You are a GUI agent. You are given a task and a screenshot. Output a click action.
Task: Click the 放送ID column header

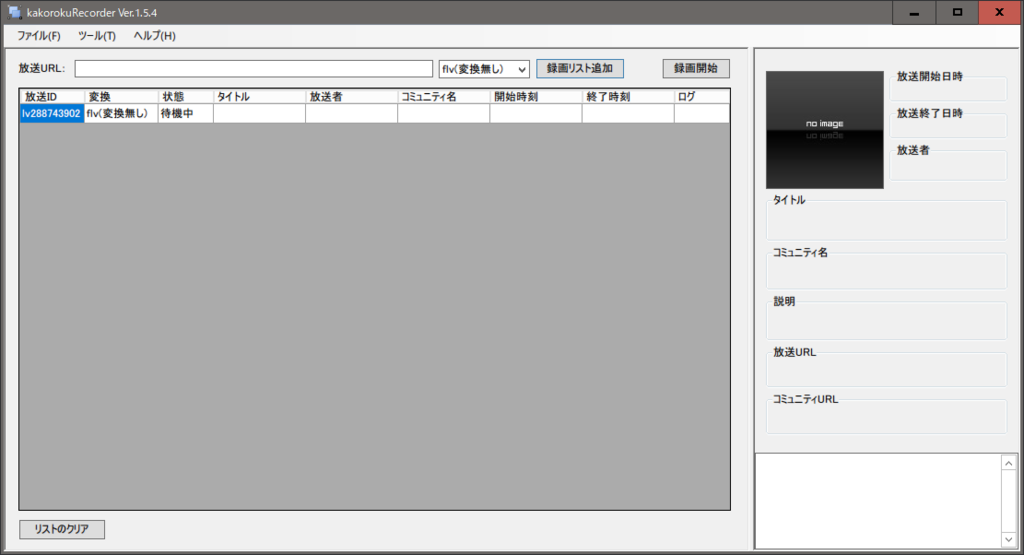click(x=52, y=97)
